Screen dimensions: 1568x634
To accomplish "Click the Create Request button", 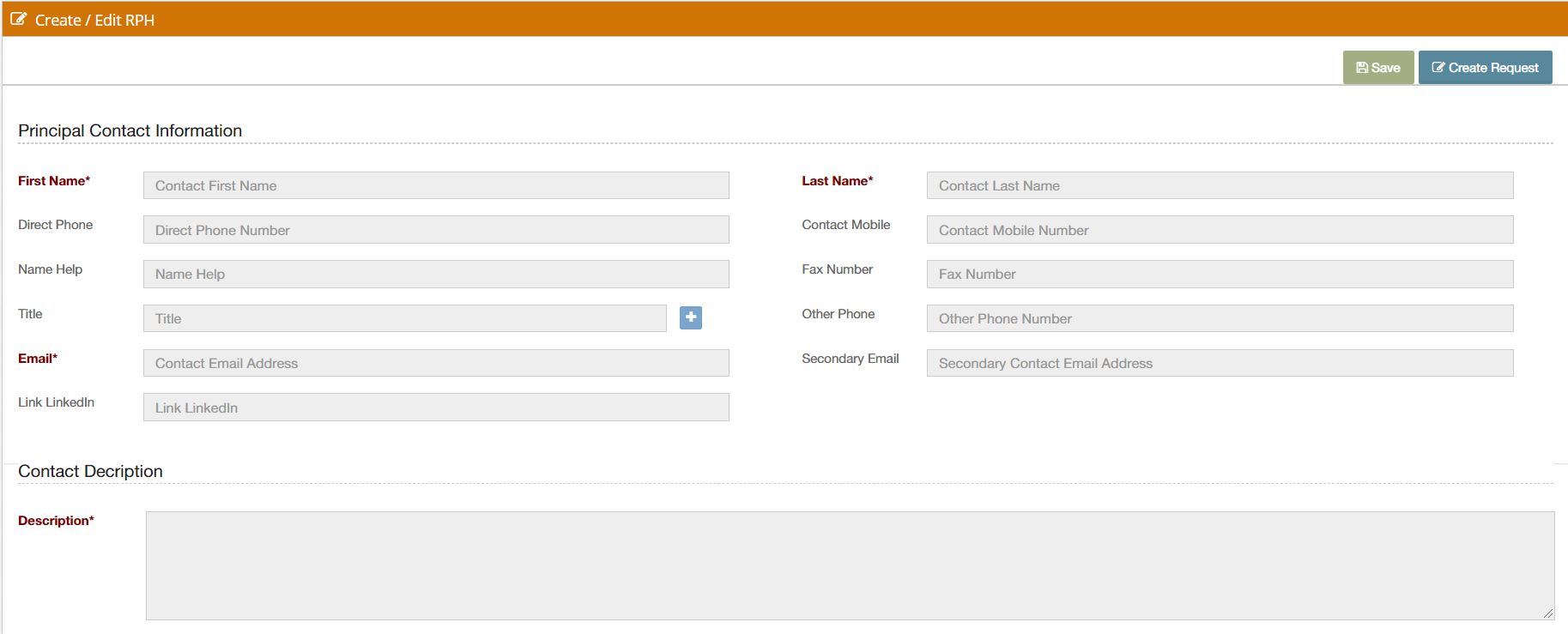I will (x=1485, y=68).
